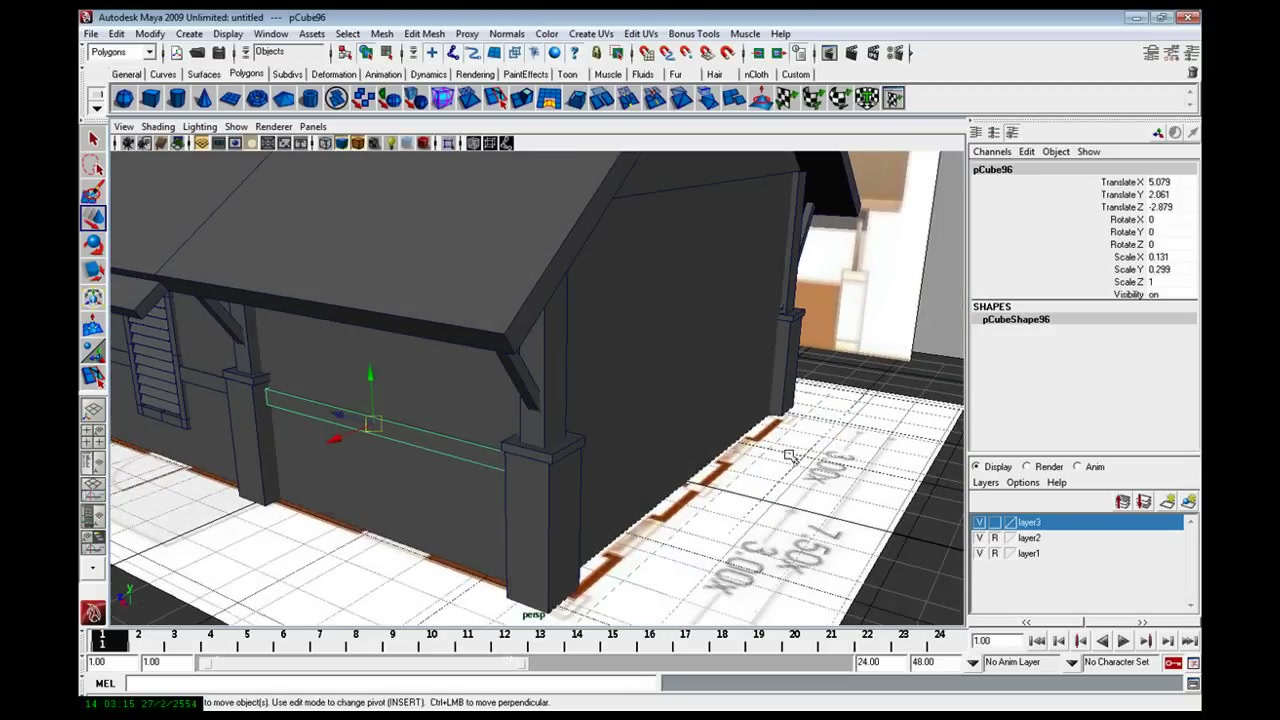Viewport: 1280px width, 720px height.
Task: Open the Mesh menu
Action: [x=381, y=34]
